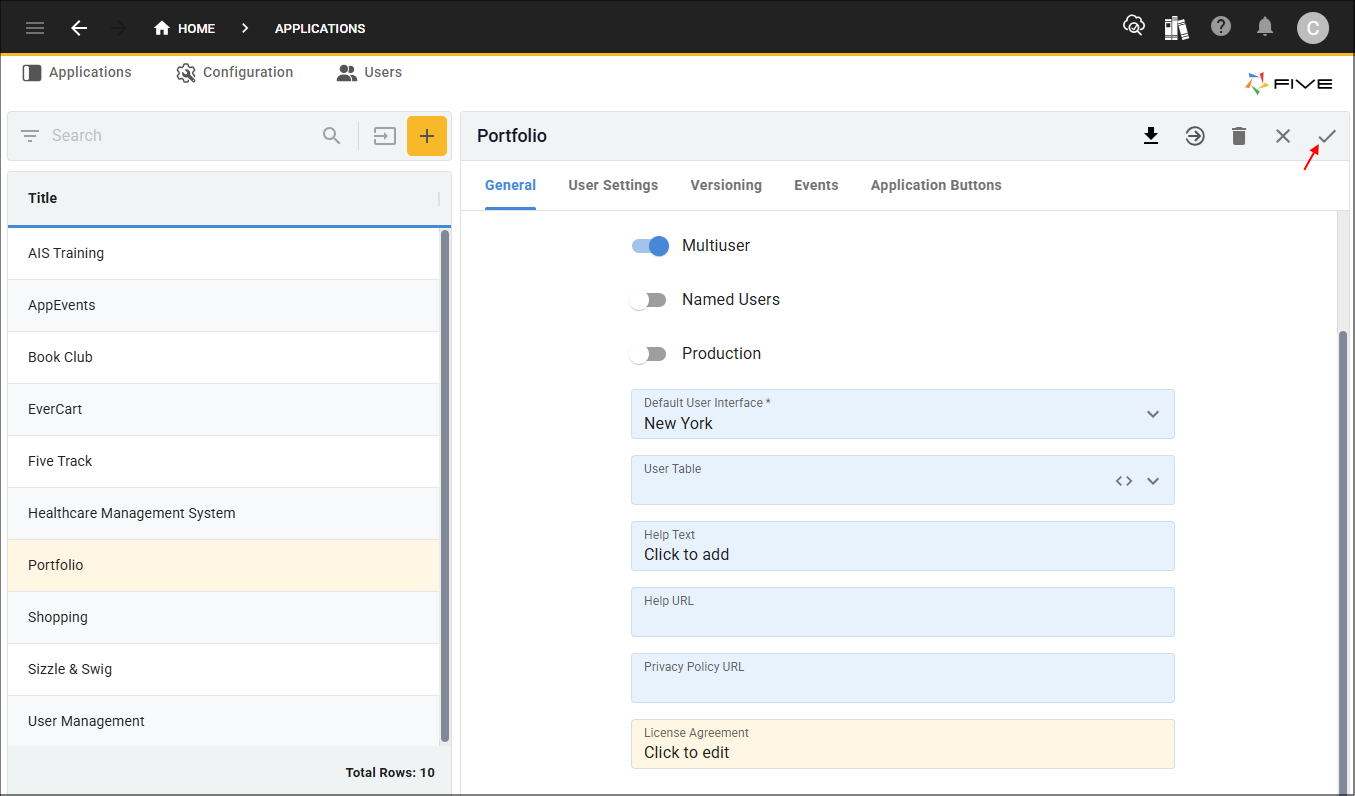The image size is (1355, 796).
Task: Open the Application Buttons tab
Action: tap(936, 185)
